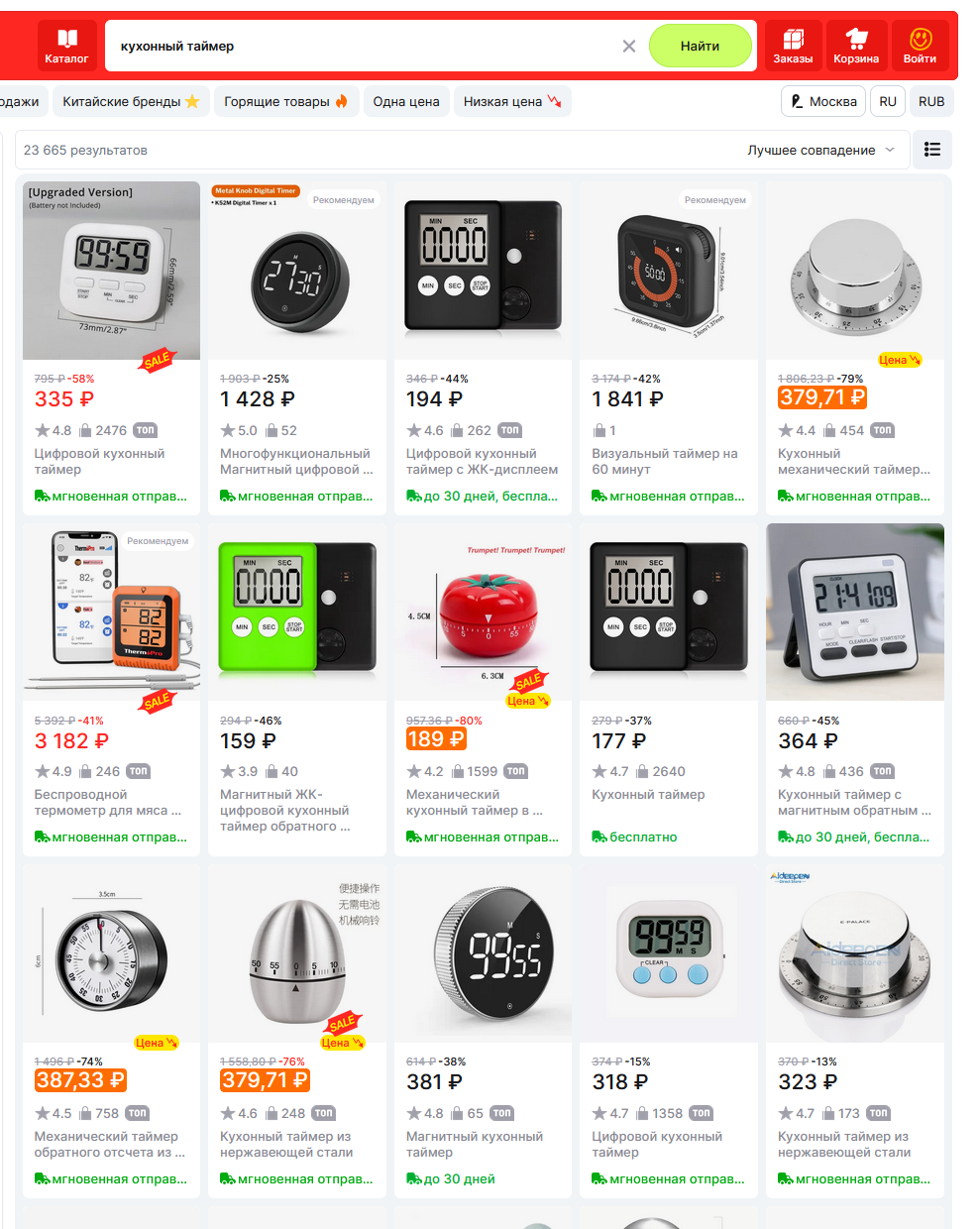Open the Заказы orders icon
Screen dimensions: 980x1229
click(x=793, y=46)
